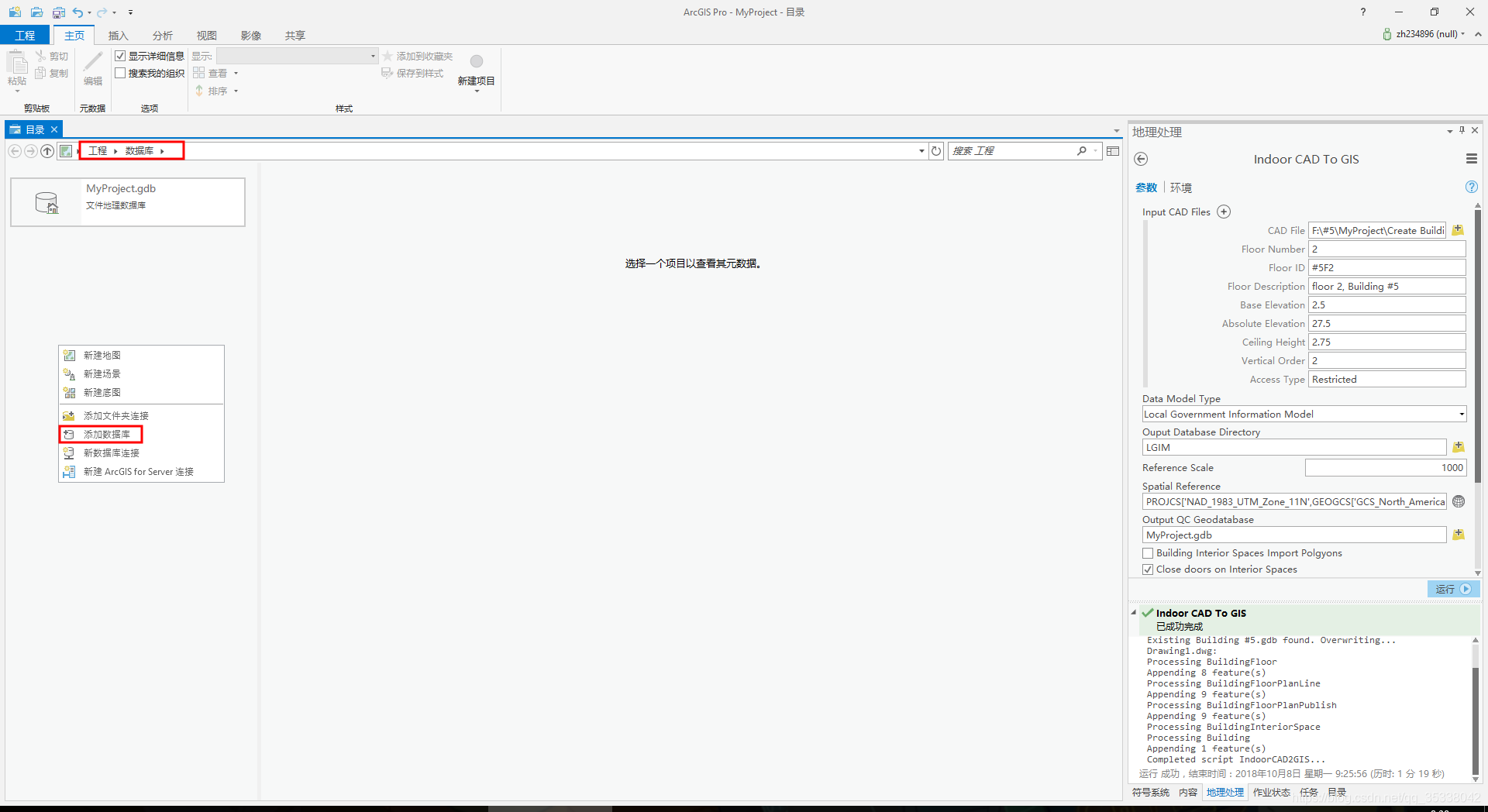Auto-hide pin the Geoprocessing pane

pos(1462,130)
